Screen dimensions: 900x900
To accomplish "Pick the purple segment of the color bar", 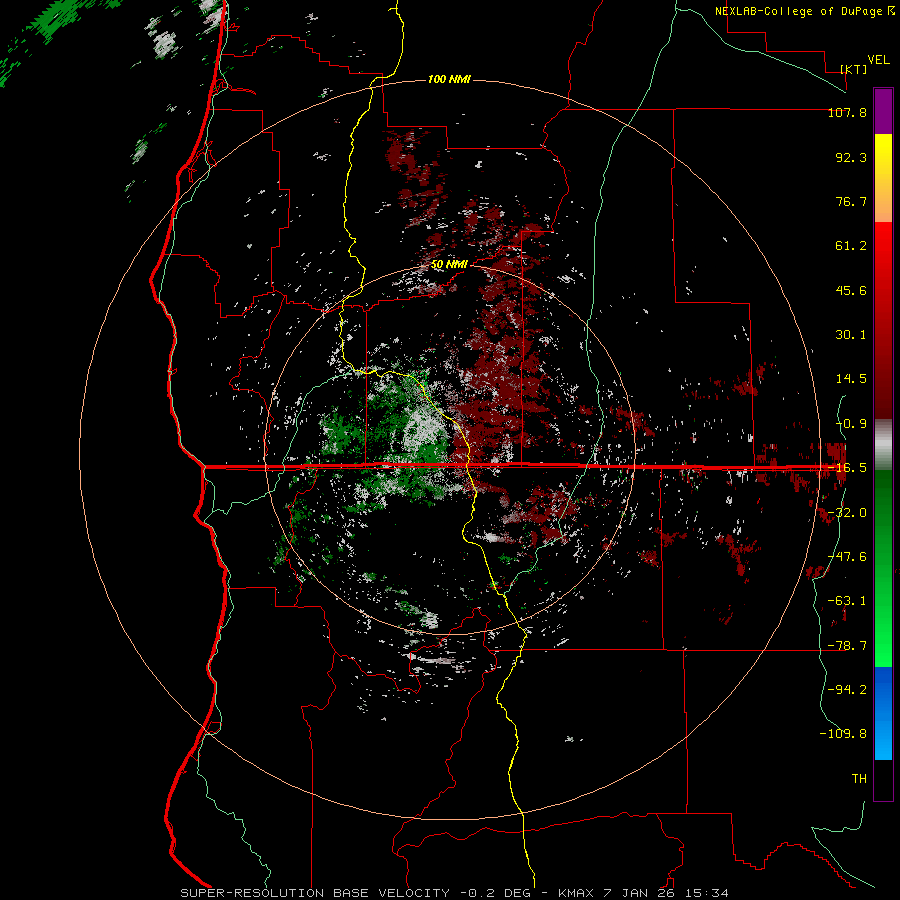I will [x=883, y=111].
